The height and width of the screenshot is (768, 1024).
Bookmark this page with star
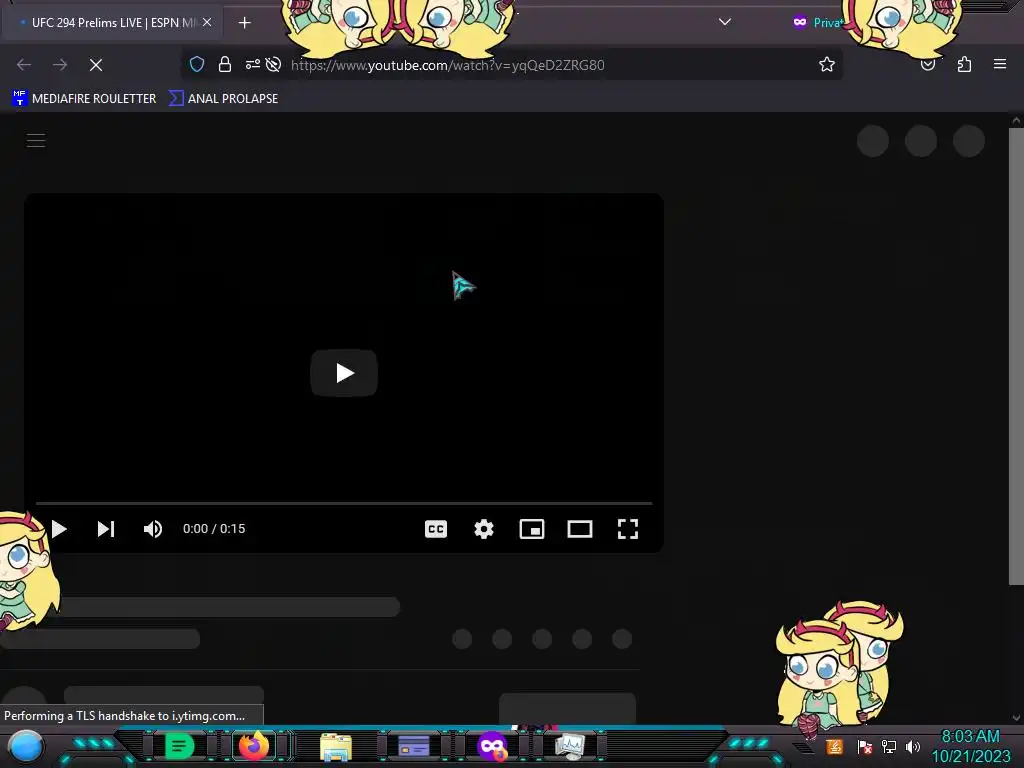pos(827,64)
